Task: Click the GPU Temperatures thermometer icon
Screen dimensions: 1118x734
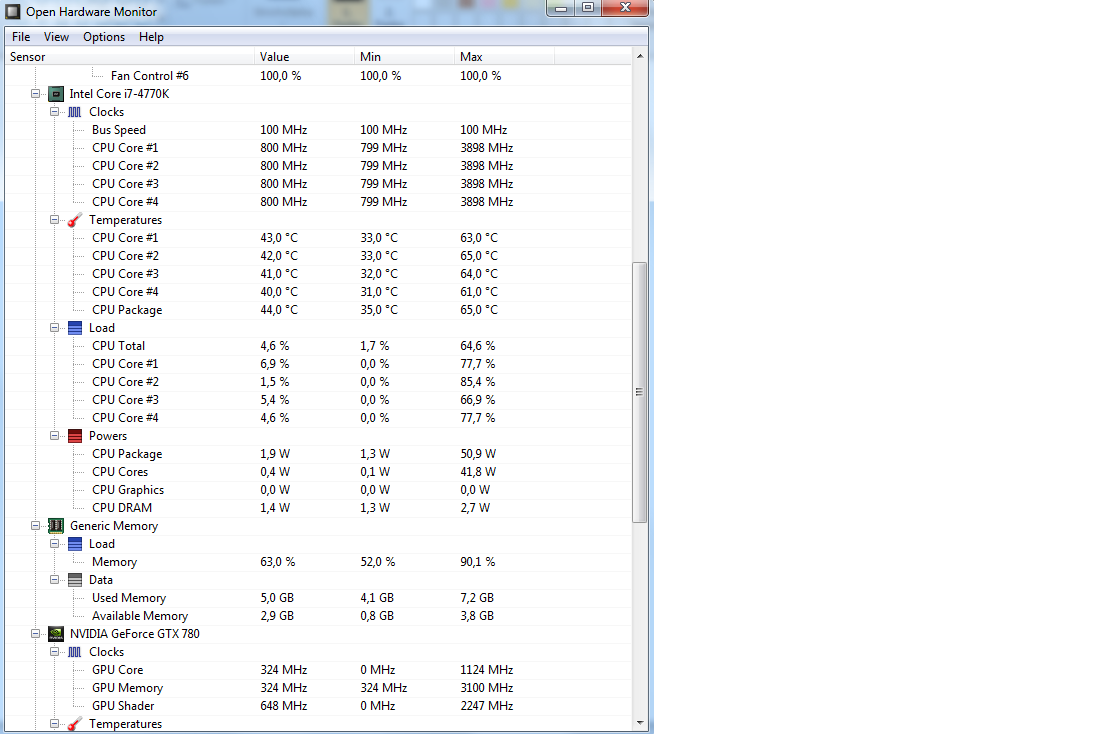Action: click(75, 724)
